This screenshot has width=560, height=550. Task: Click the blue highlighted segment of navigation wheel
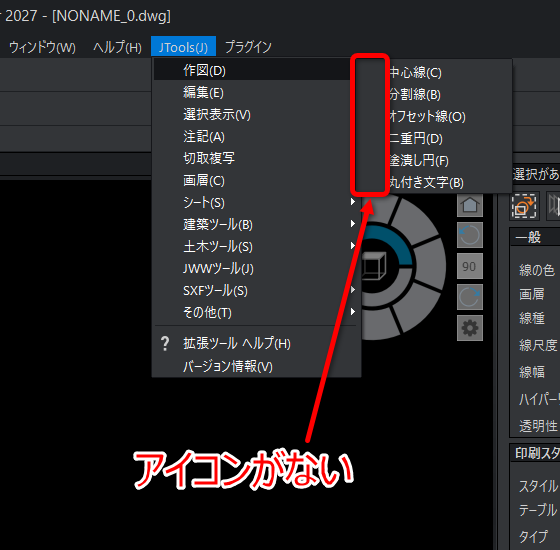point(393,243)
